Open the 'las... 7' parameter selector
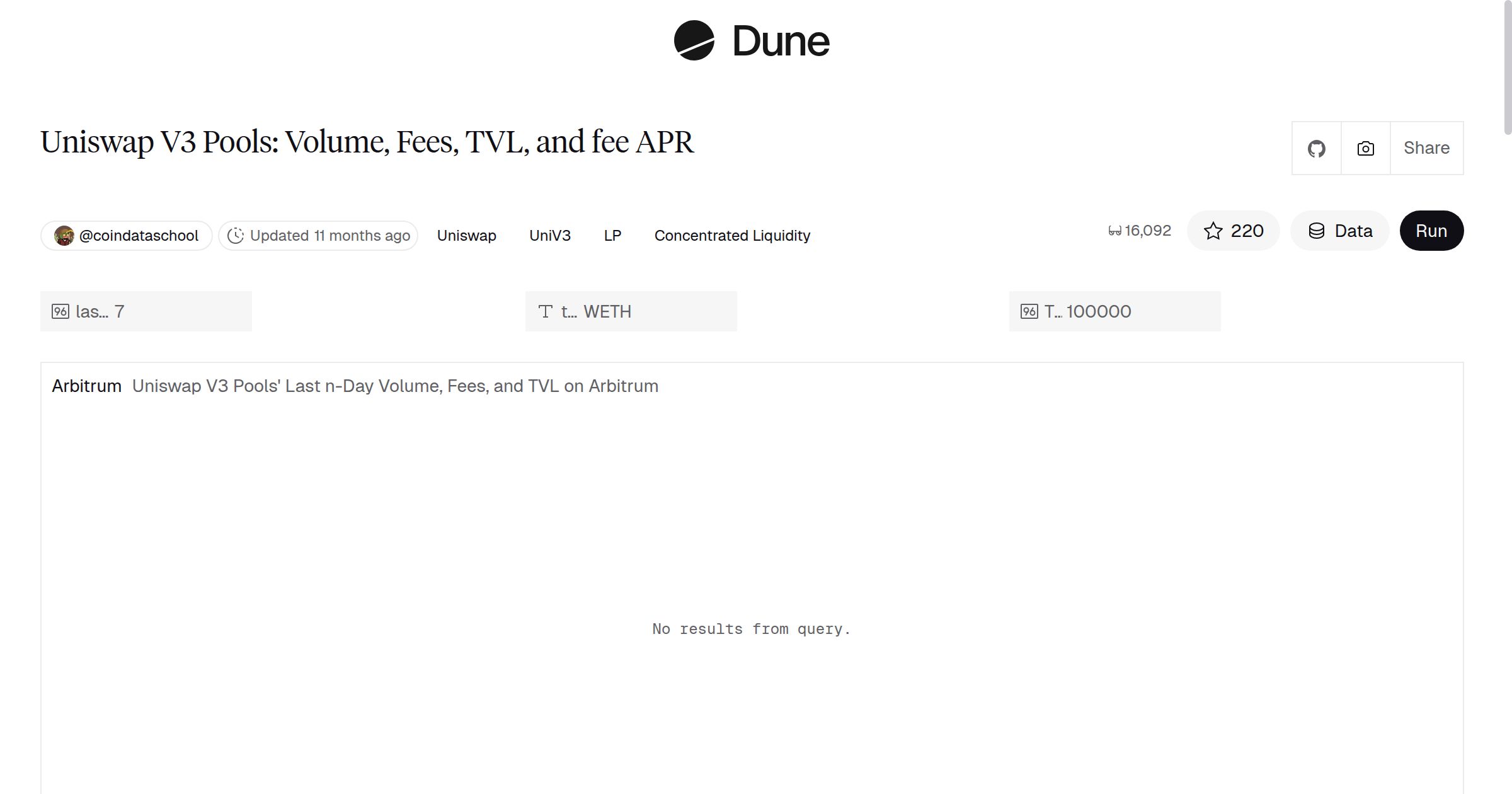This screenshot has width=1512, height=794. [145, 311]
